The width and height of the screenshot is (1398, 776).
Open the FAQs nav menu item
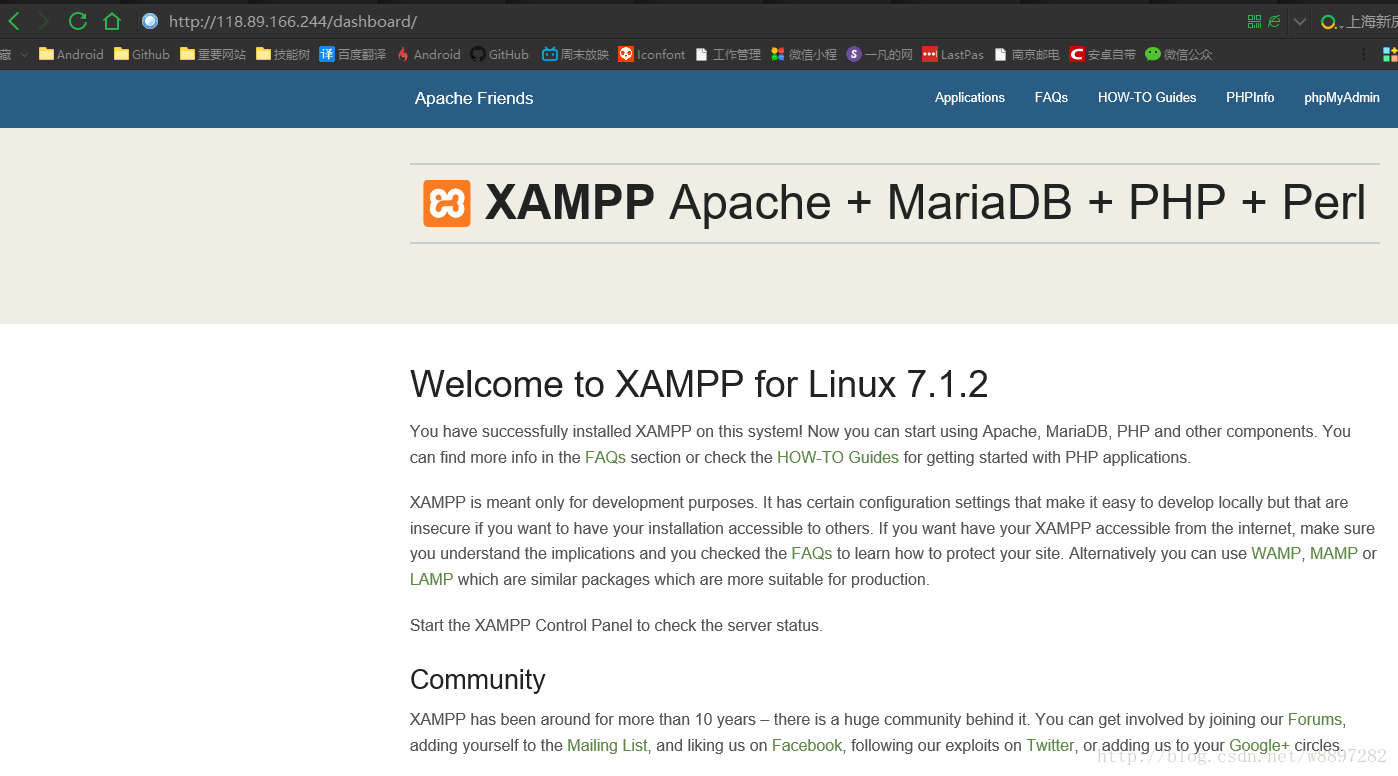click(x=1051, y=97)
